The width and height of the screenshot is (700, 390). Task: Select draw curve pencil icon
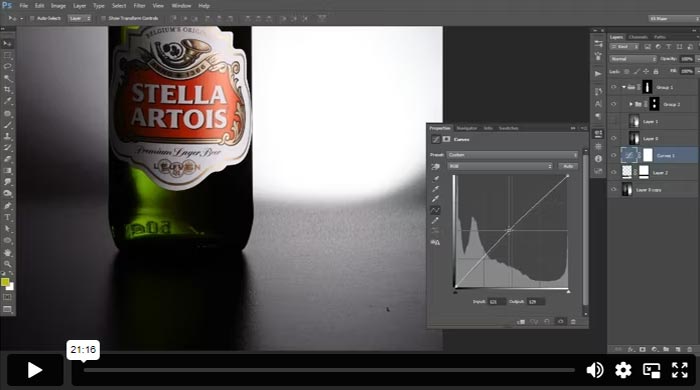coord(435,220)
